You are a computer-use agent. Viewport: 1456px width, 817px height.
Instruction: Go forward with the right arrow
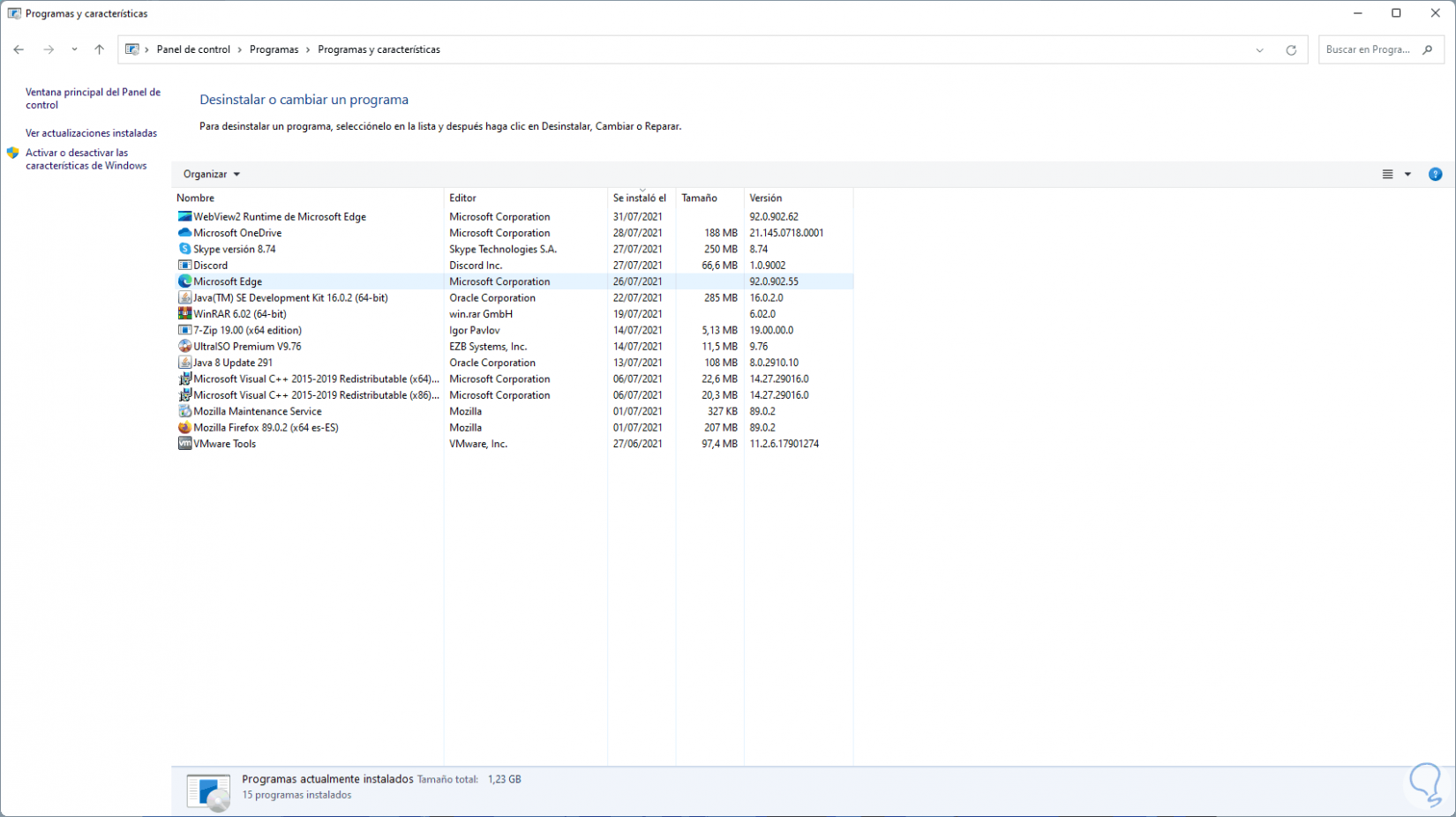point(49,49)
